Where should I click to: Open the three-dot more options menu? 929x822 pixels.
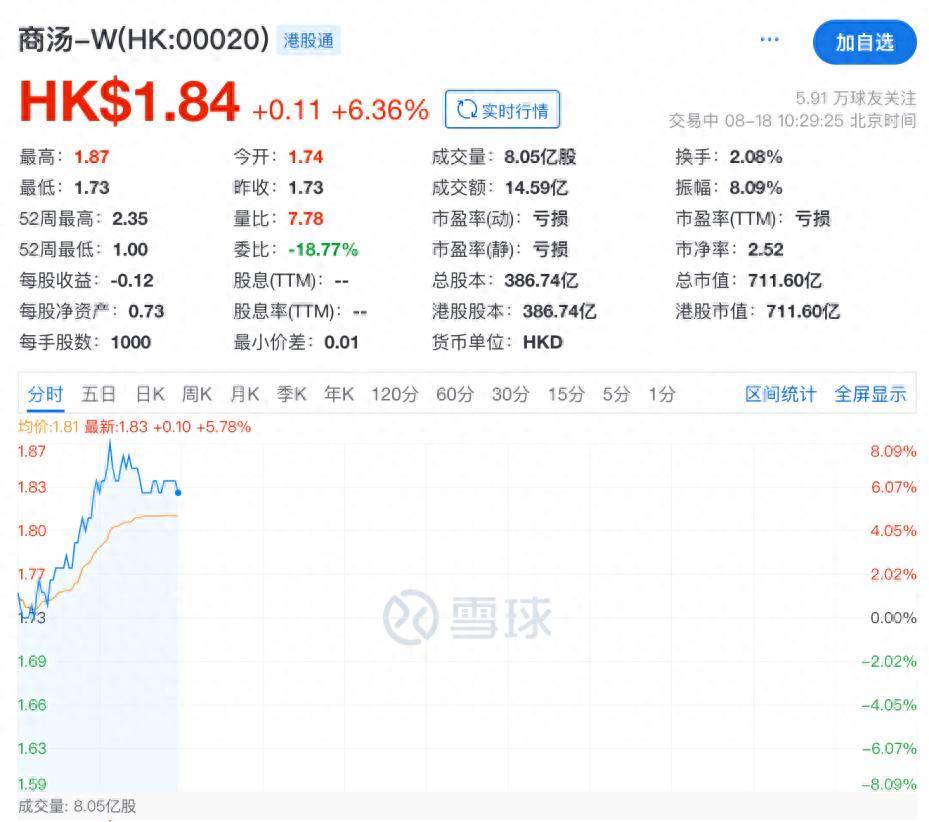[769, 40]
